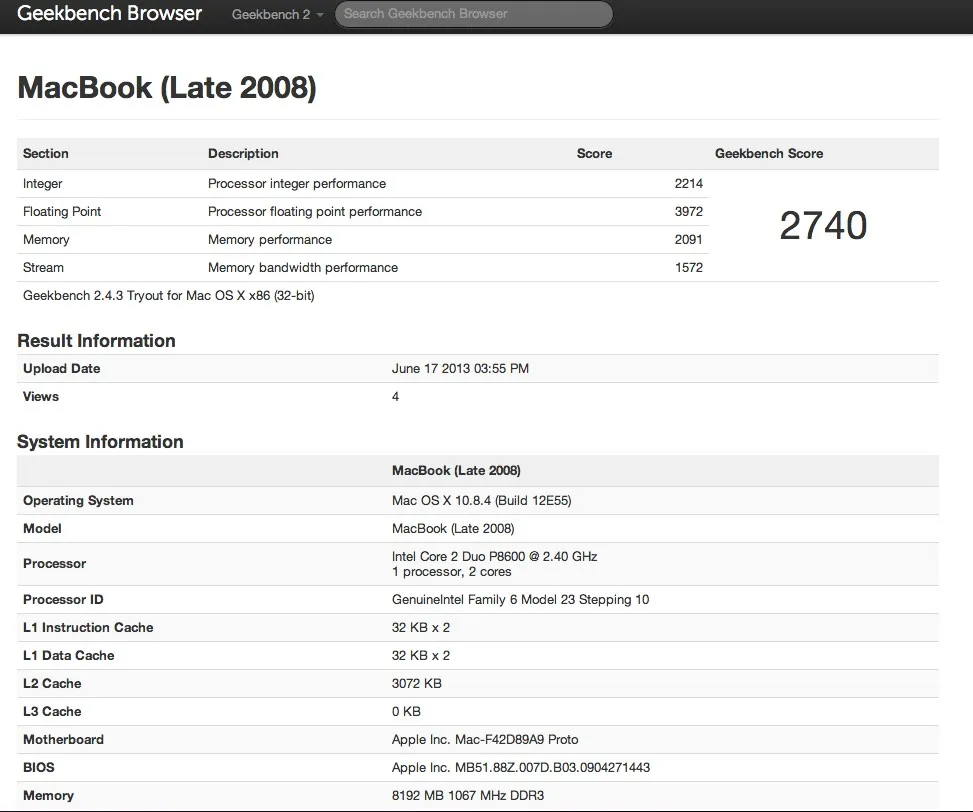Image resolution: width=973 pixels, height=812 pixels.
Task: Click the L1 Data Cache label
Action: (68, 655)
